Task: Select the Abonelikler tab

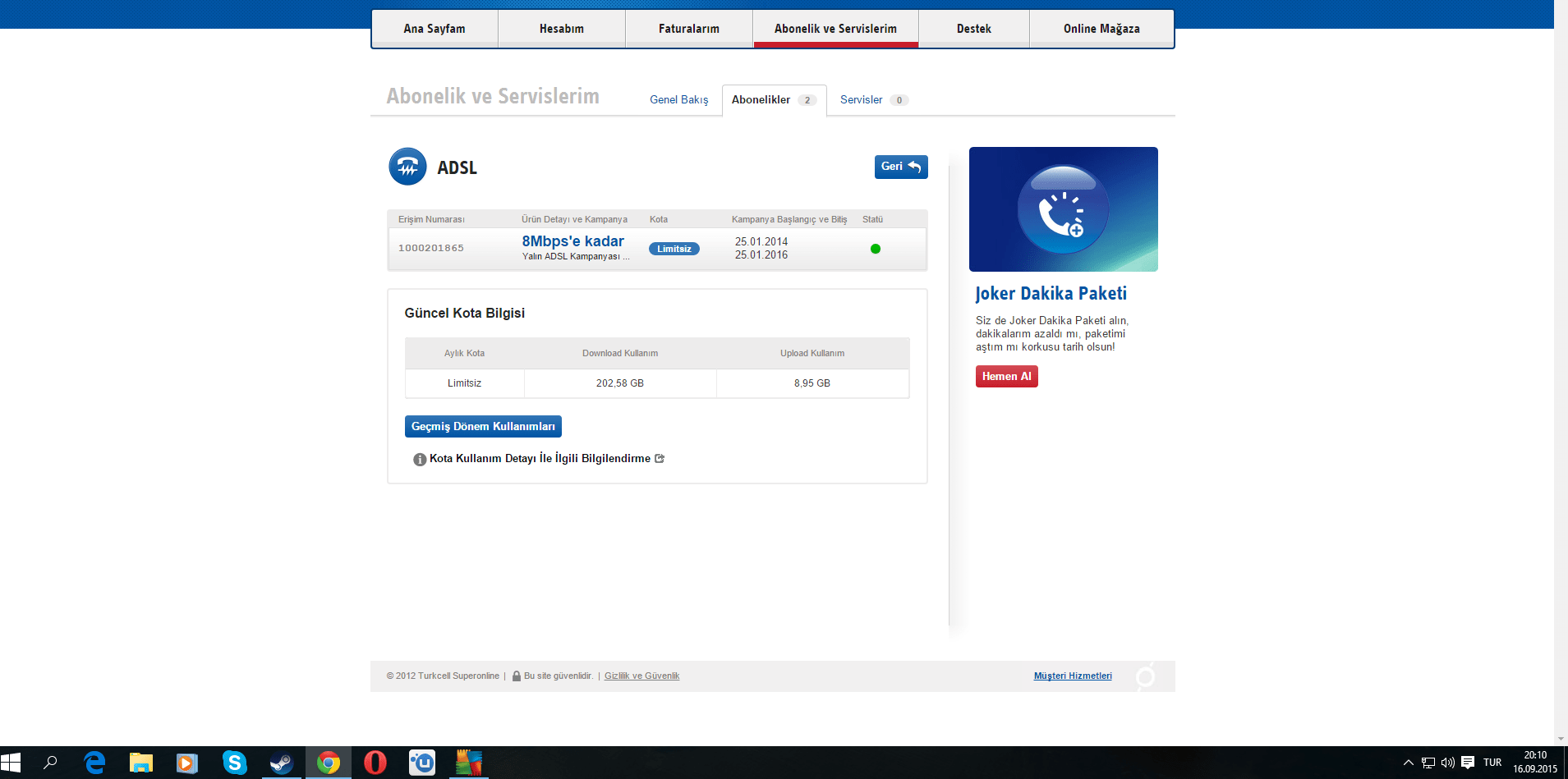Action: [774, 100]
